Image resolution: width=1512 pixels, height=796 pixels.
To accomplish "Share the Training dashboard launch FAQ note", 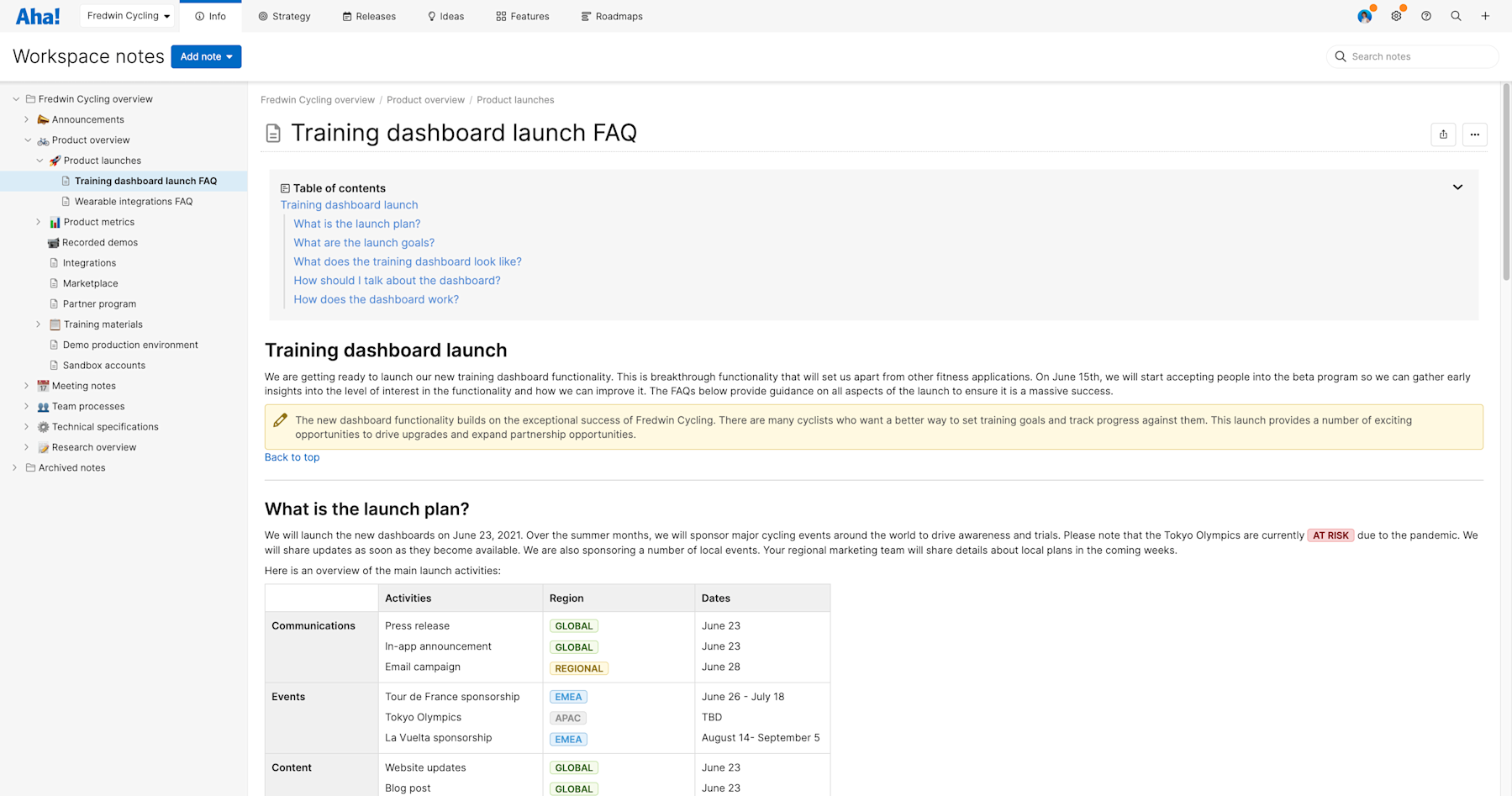I will [1443, 134].
